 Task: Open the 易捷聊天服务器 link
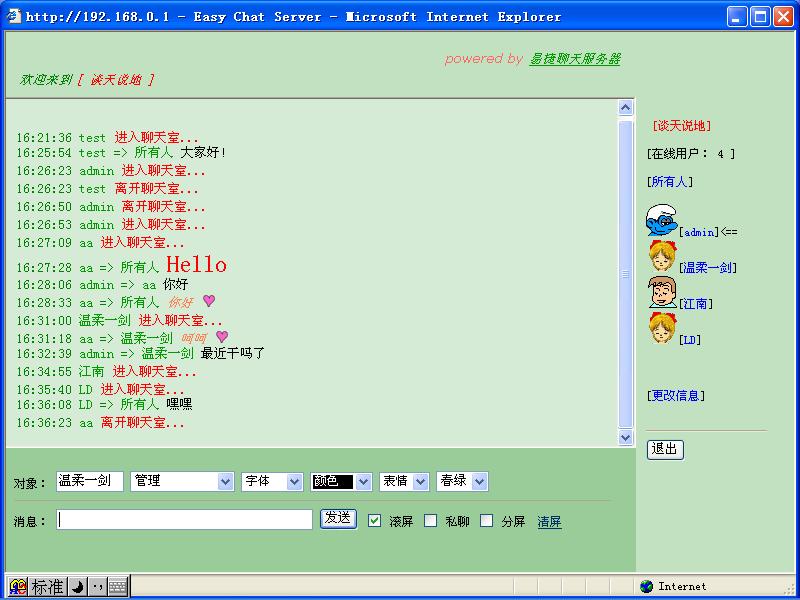point(575,59)
